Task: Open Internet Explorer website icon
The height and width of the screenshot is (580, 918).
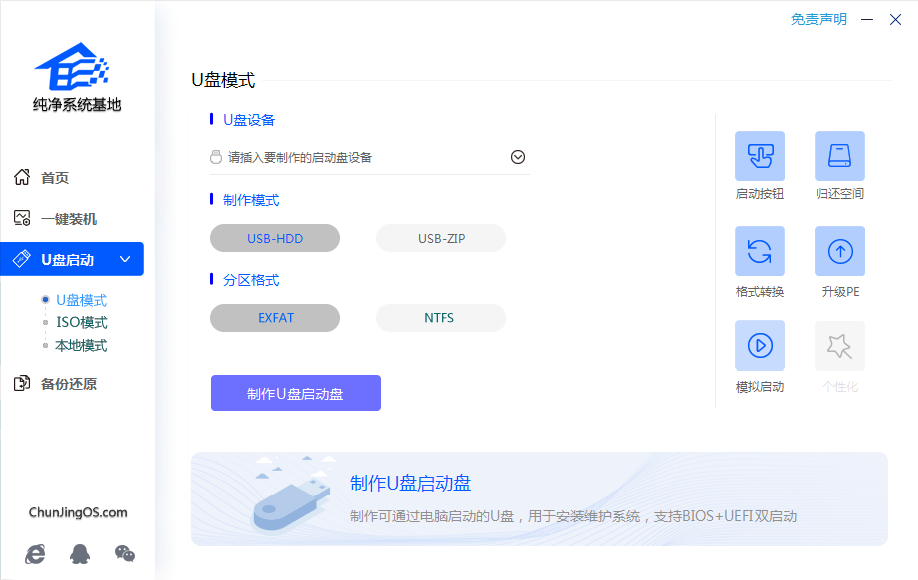Action: click(35, 553)
